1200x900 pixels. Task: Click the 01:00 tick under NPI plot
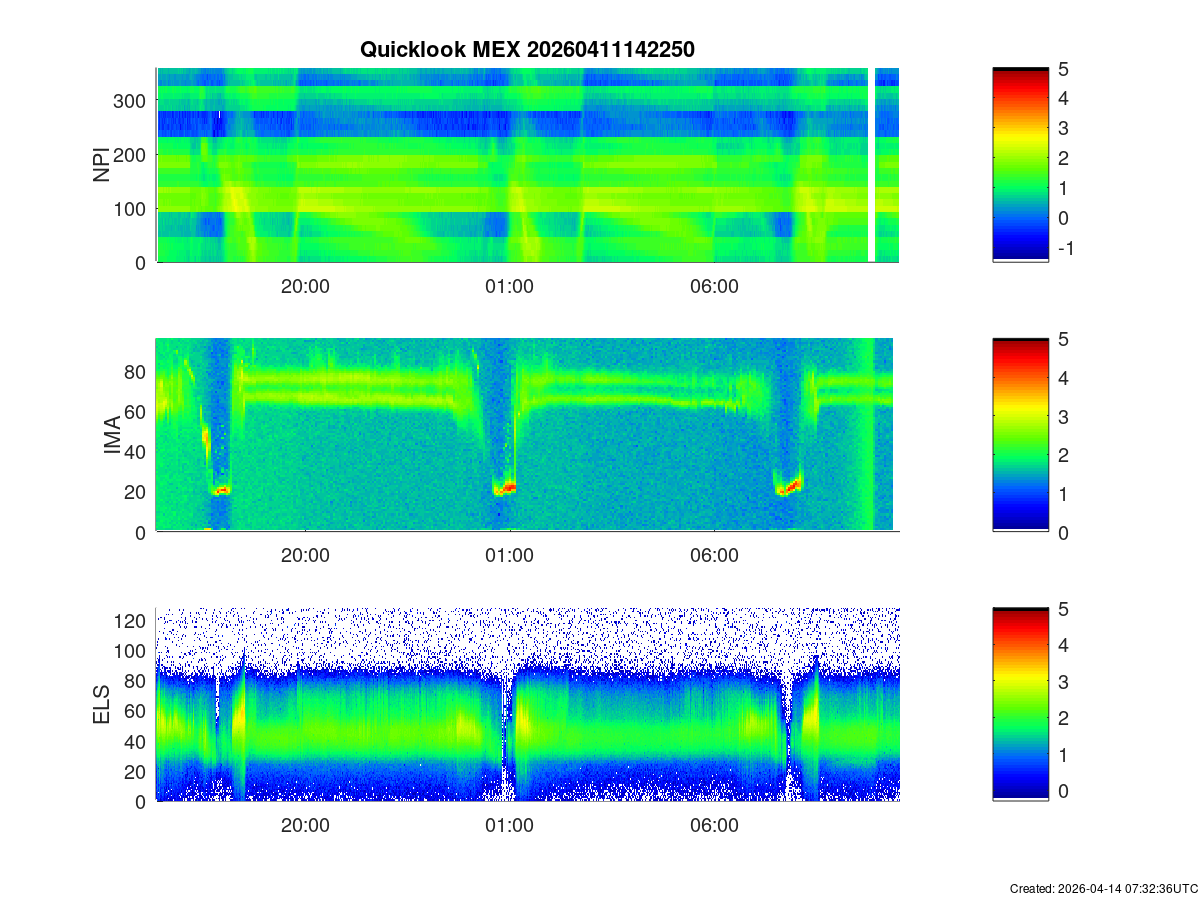click(510, 286)
